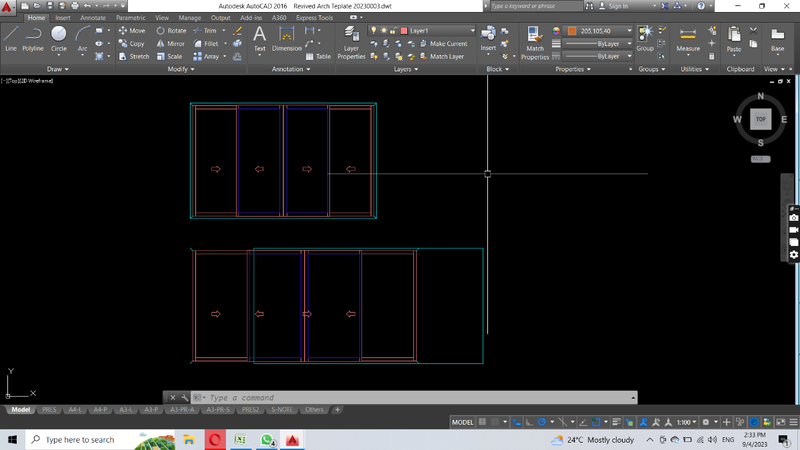Screen dimensions: 800x450
Task: Click the Mirror tool in Modify panel
Action: 170,44
